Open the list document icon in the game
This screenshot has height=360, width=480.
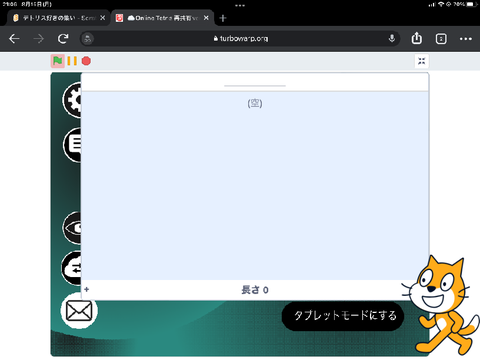[72, 145]
